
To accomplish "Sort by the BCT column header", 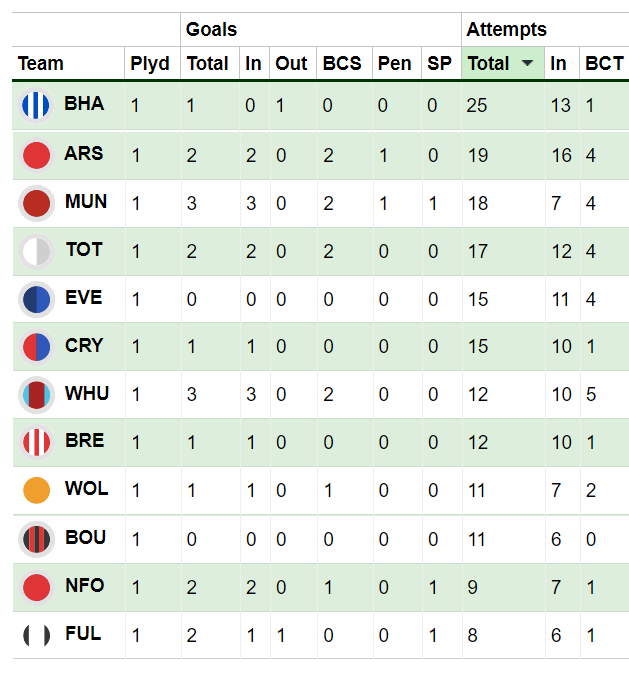I will [604, 64].
